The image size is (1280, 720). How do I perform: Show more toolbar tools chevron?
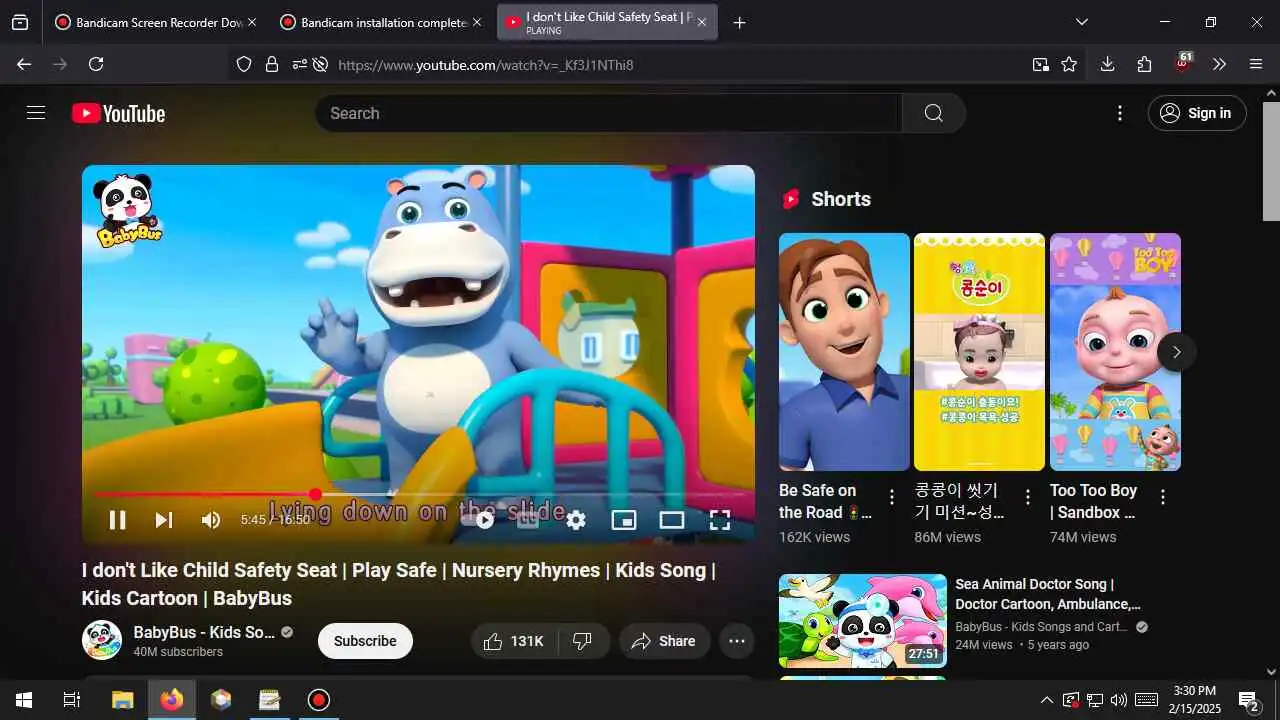[1219, 64]
